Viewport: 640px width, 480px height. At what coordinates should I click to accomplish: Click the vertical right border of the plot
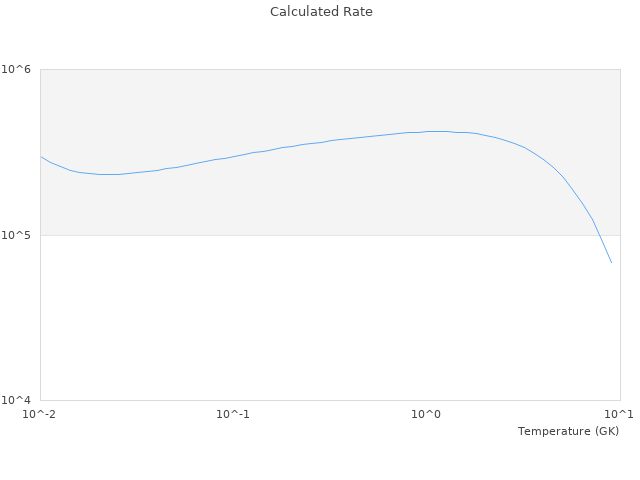620,300
